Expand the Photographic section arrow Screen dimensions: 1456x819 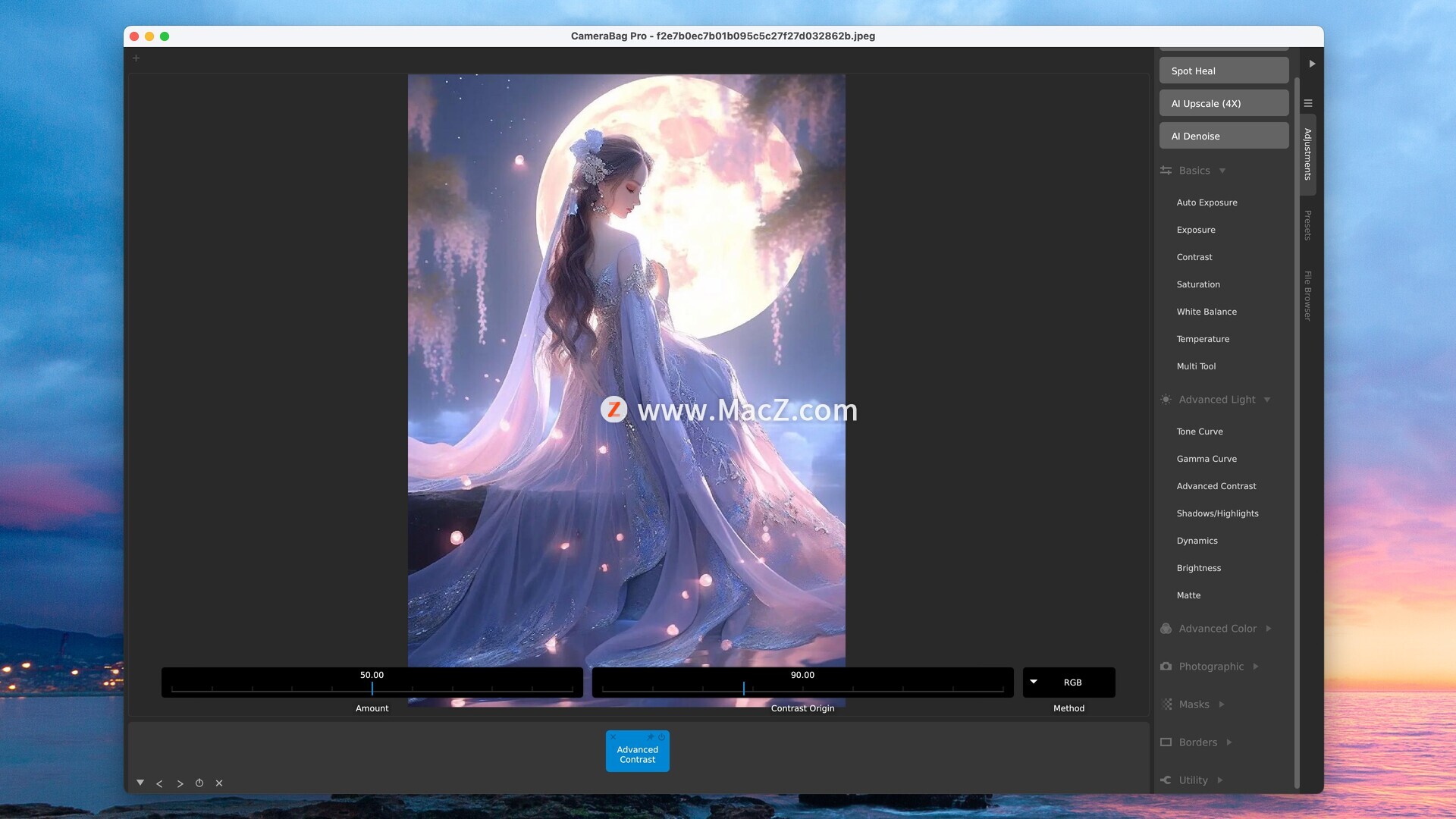coord(1256,667)
